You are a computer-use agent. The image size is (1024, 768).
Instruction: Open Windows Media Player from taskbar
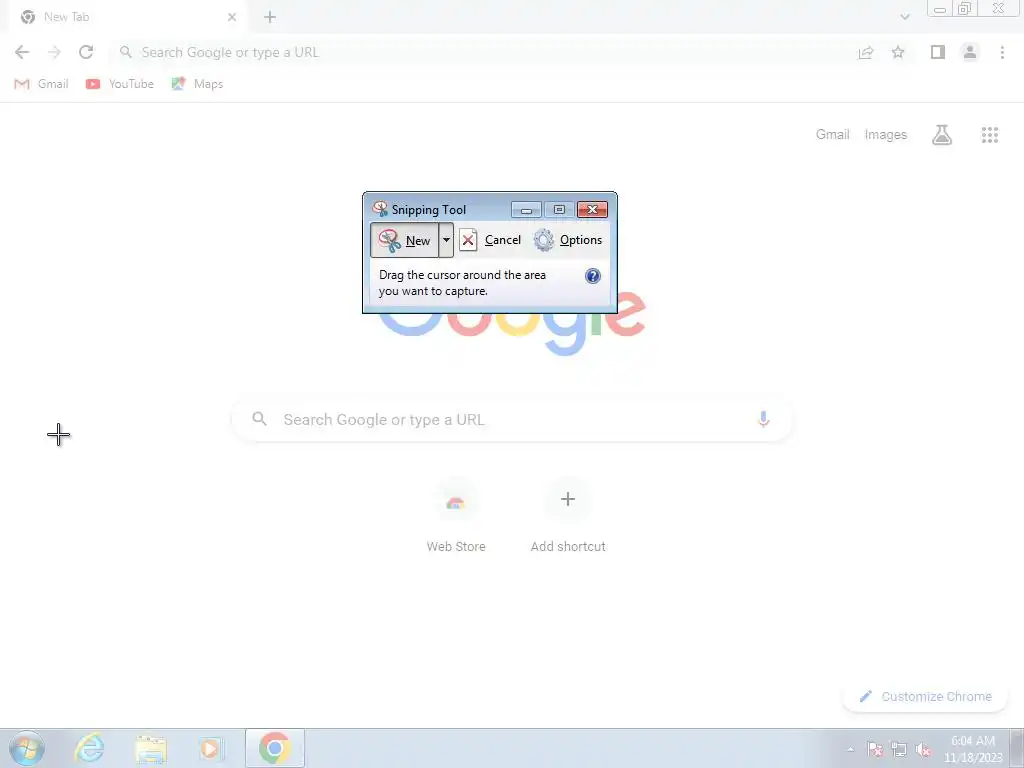[210, 748]
